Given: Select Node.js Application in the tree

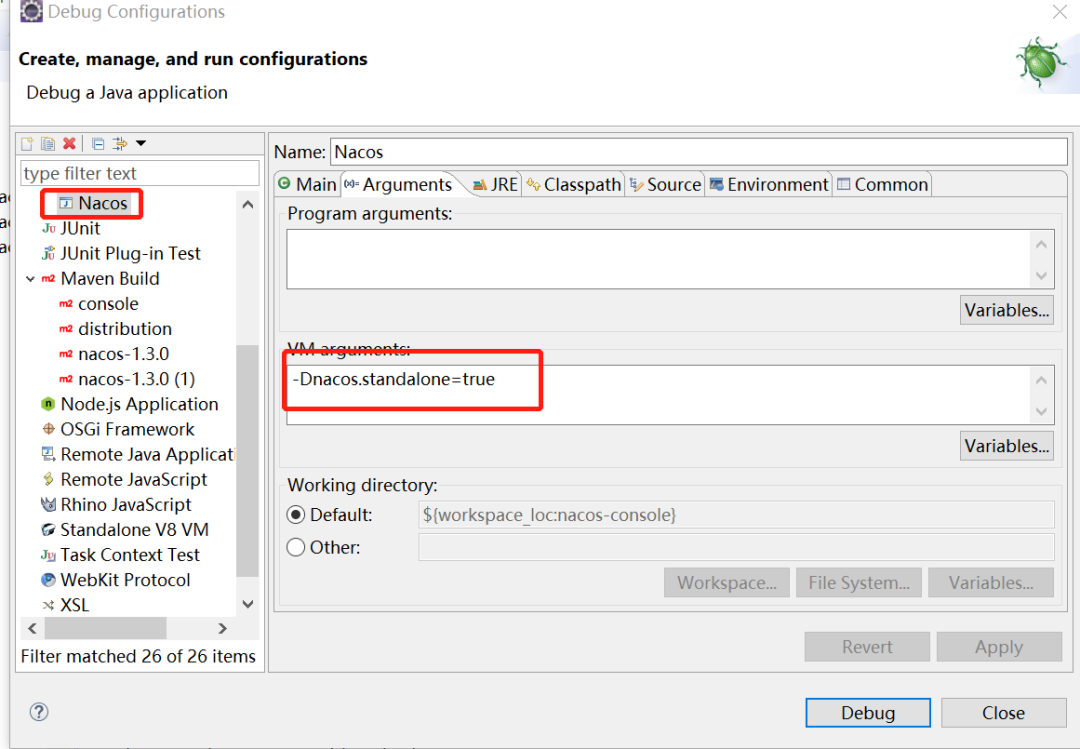Looking at the screenshot, I should click(x=129, y=404).
